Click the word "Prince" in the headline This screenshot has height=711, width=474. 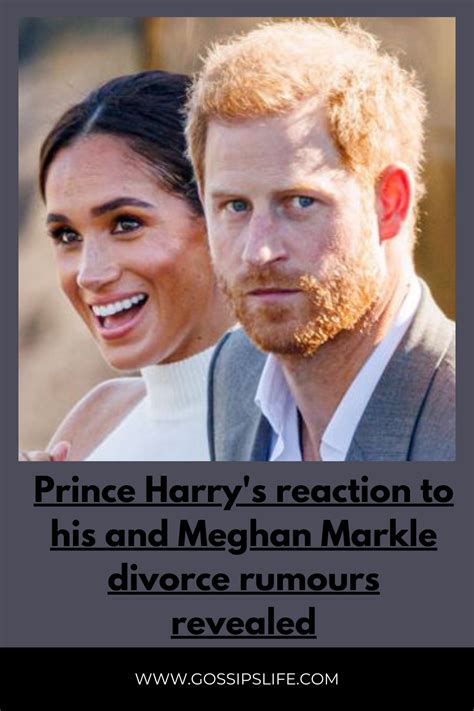(x=84, y=491)
